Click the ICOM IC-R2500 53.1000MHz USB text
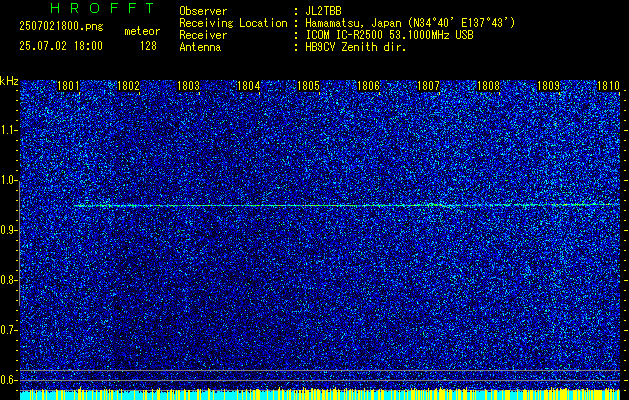 coord(389,35)
